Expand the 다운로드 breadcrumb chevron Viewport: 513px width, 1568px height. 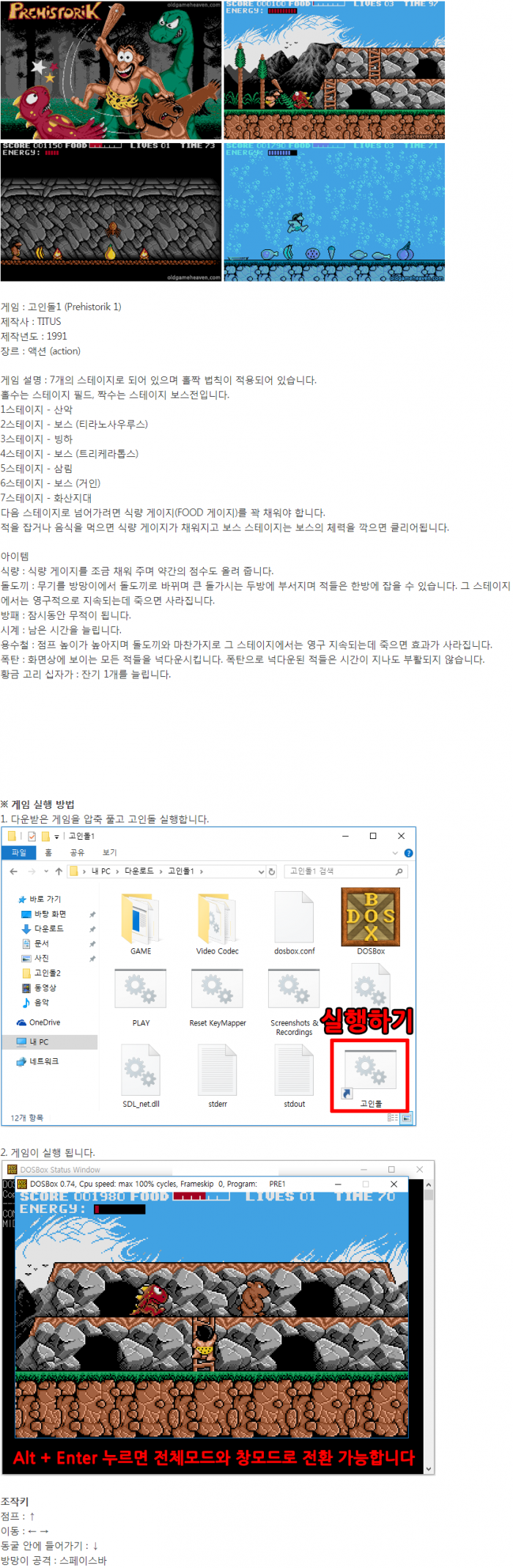[160, 871]
